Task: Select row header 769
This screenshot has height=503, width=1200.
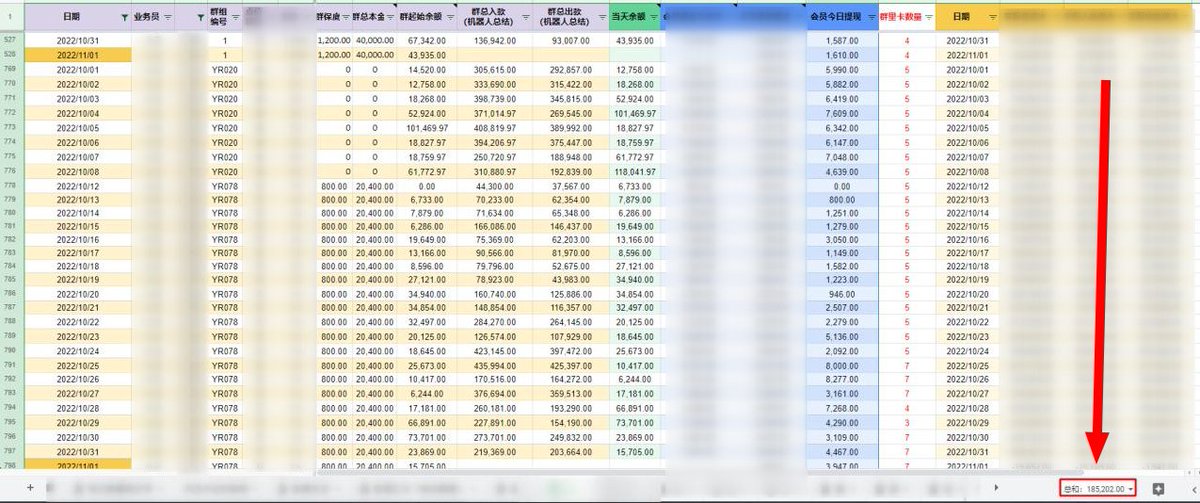Action: pos(11,69)
